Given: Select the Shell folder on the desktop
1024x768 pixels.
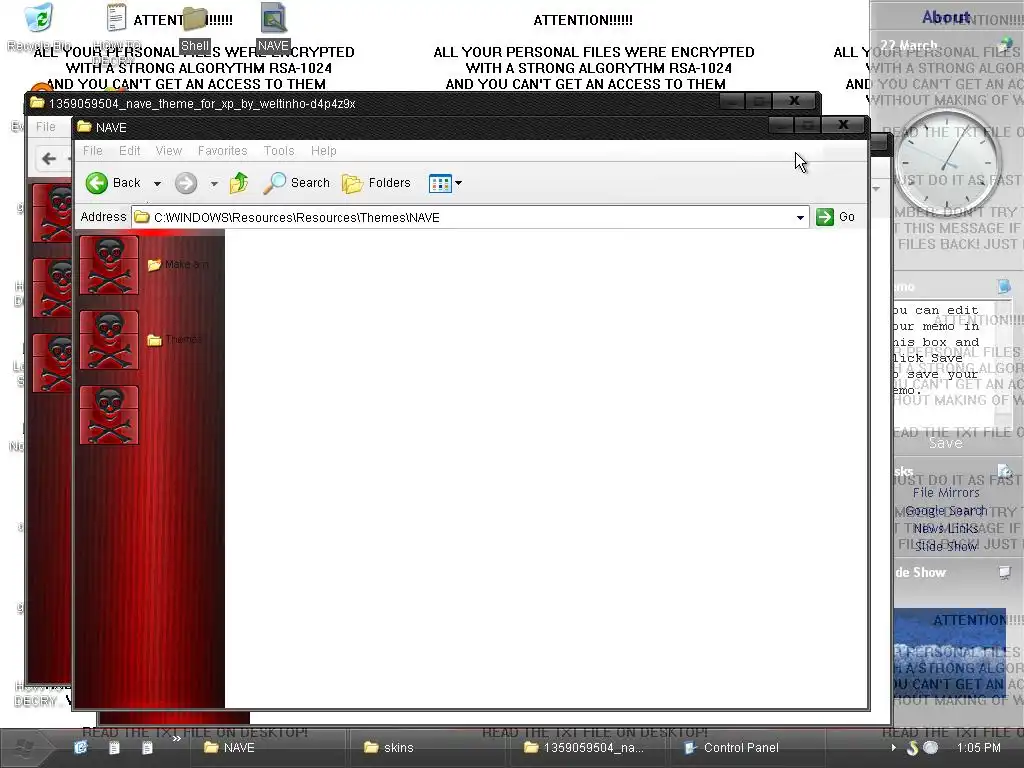Looking at the screenshot, I should pos(195,29).
